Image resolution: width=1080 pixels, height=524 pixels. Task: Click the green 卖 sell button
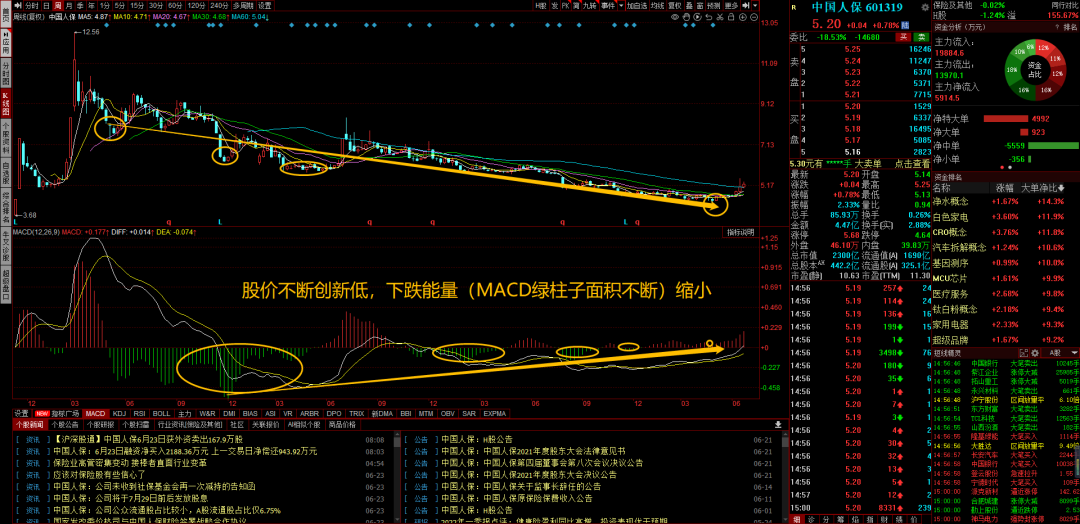(921, 36)
